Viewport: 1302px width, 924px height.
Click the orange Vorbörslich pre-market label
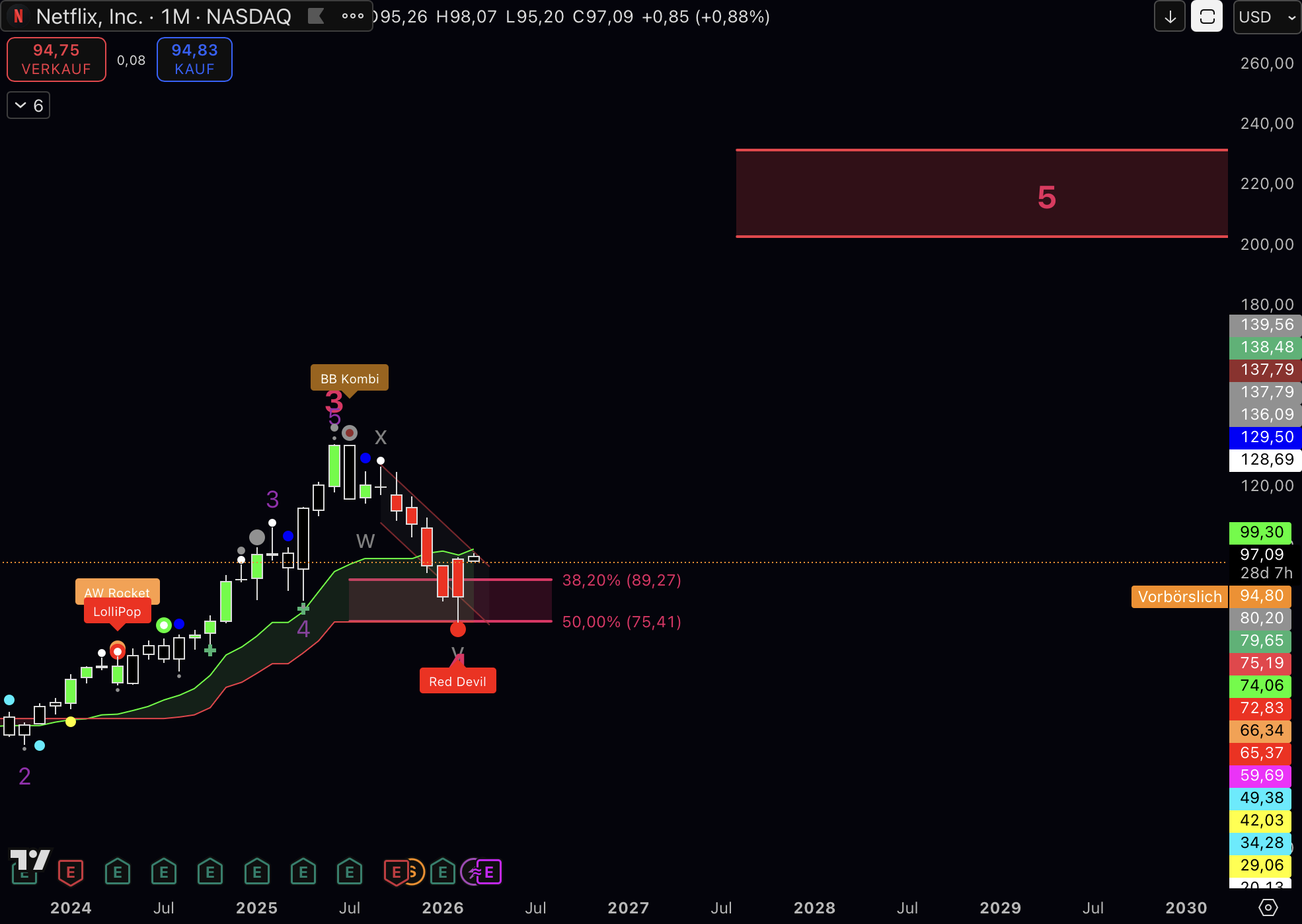pyautogui.click(x=1179, y=597)
